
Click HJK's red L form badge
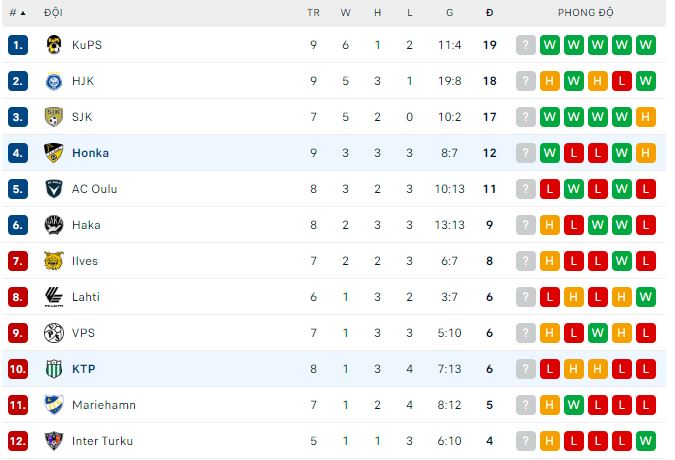622,81
